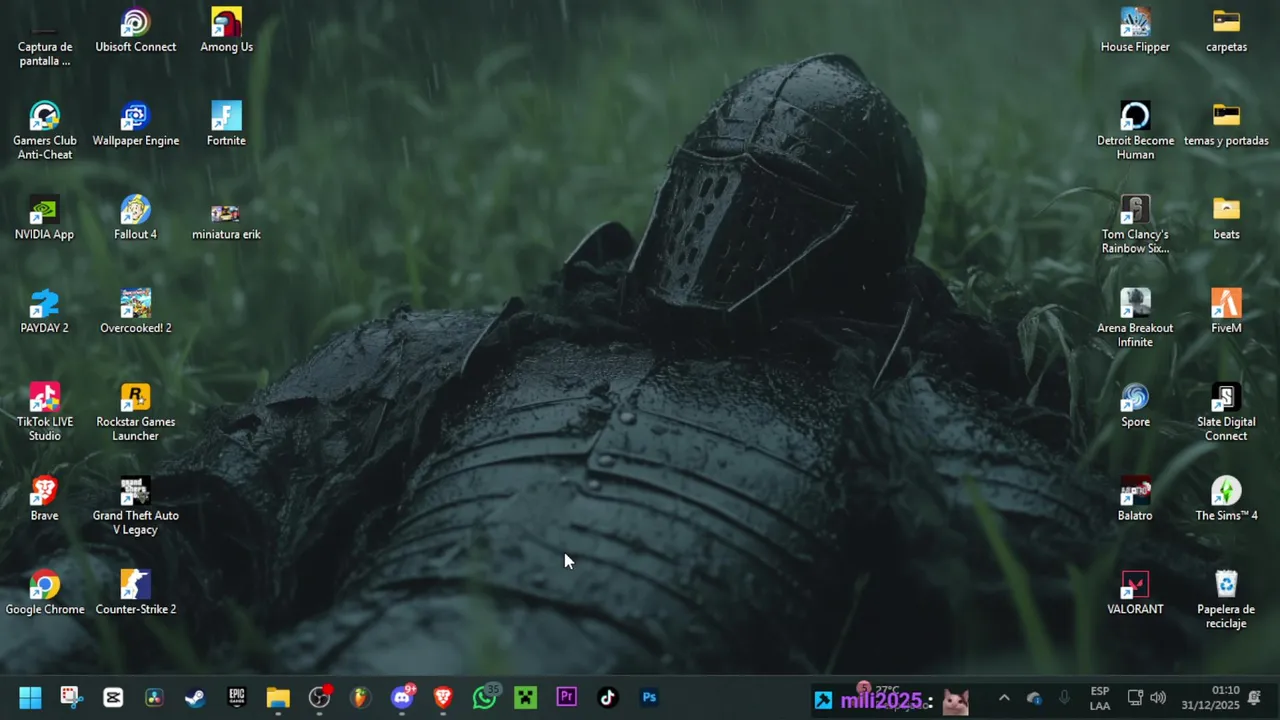Select Spore desktop shortcut

1135,406
